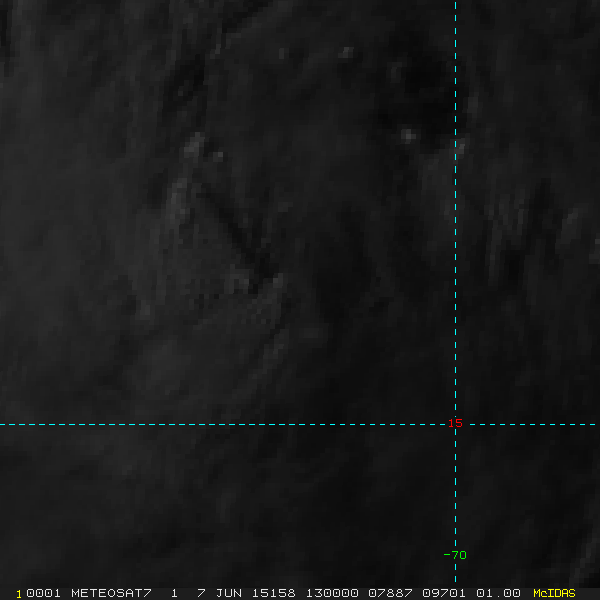Image resolution: width=600 pixels, height=600 pixels.
Task: Select the 01.00 resolution value
Action: tap(498, 593)
